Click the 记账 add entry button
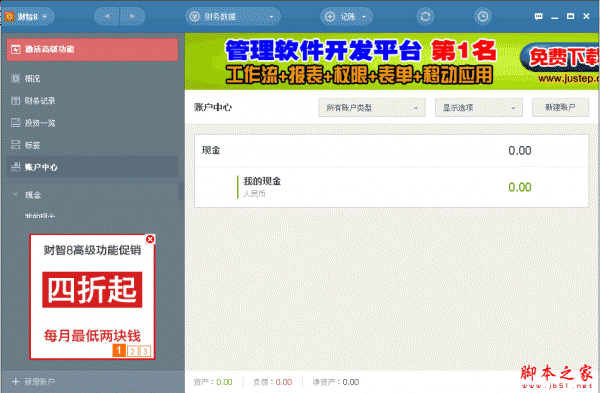This screenshot has width=600, height=393. (x=340, y=16)
